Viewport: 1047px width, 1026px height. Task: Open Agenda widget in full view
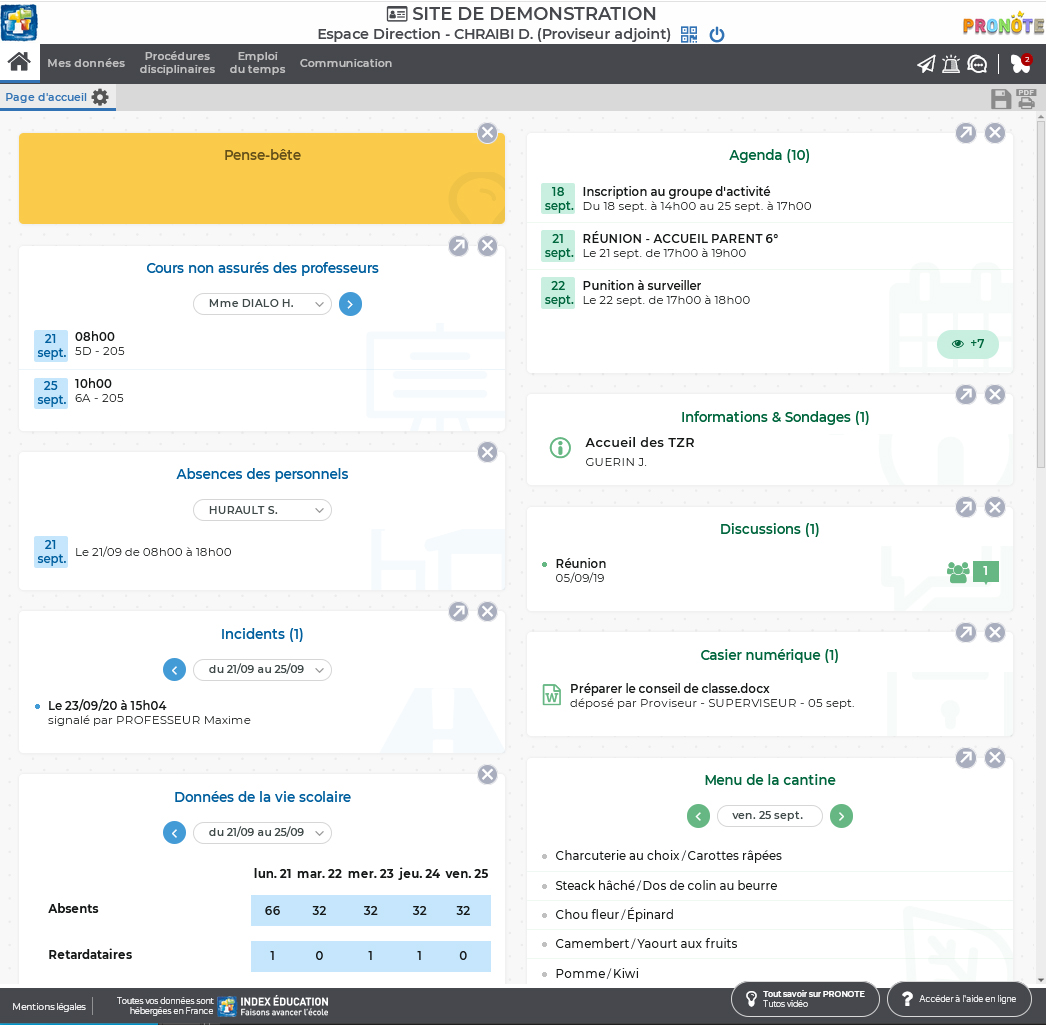click(966, 133)
